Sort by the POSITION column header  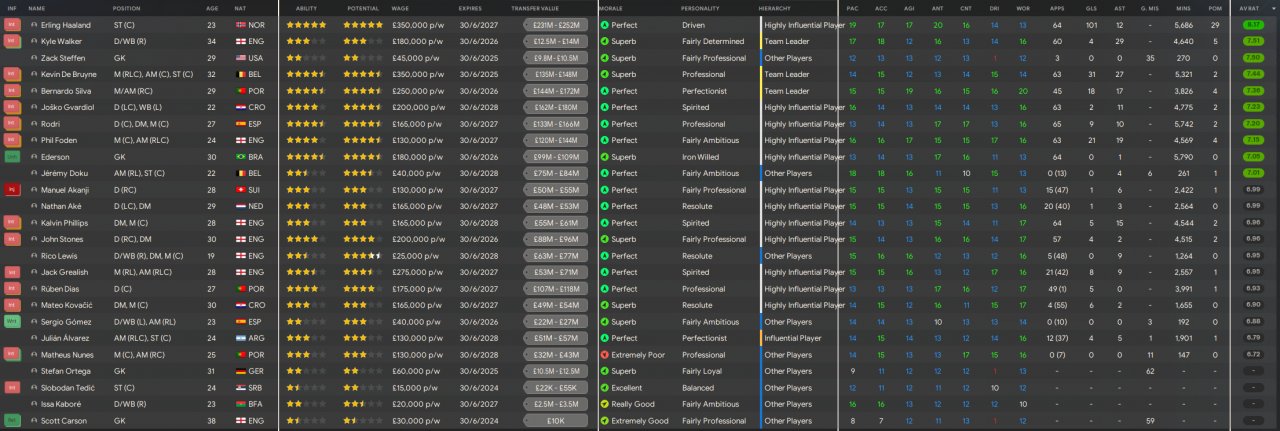pyautogui.click(x=127, y=8)
